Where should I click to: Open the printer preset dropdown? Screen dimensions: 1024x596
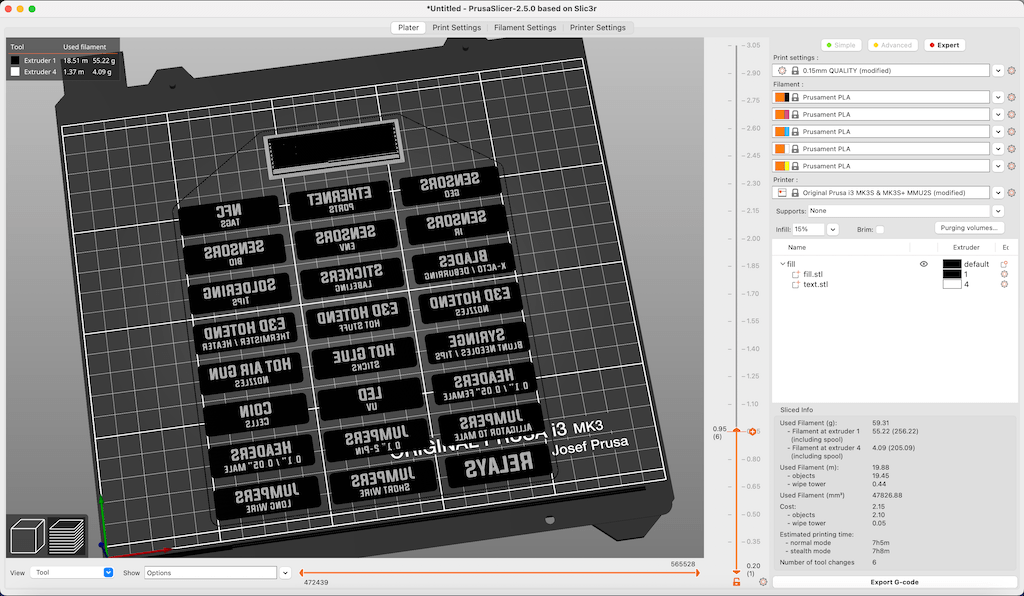point(998,193)
